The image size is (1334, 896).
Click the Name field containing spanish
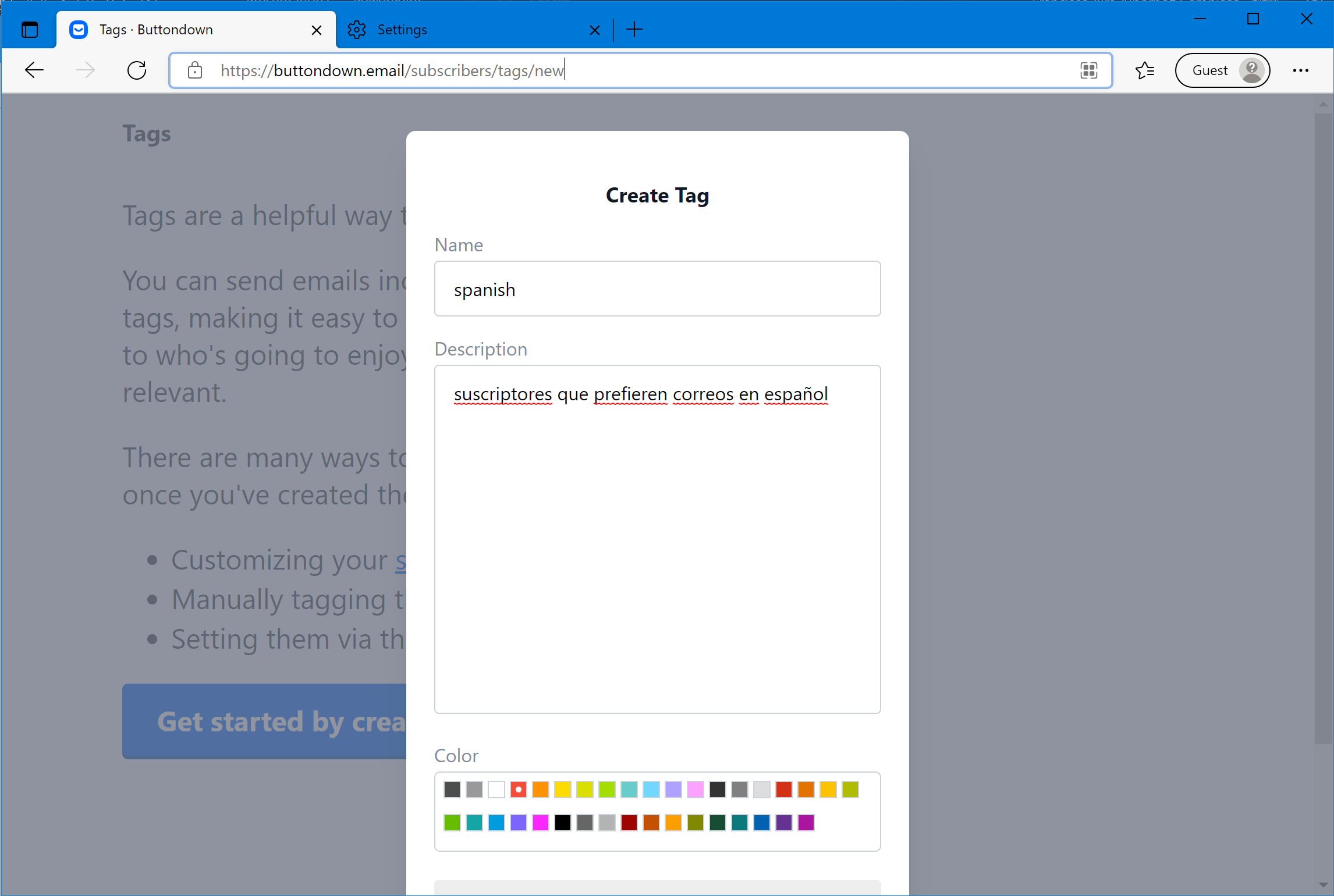pyautogui.click(x=657, y=289)
